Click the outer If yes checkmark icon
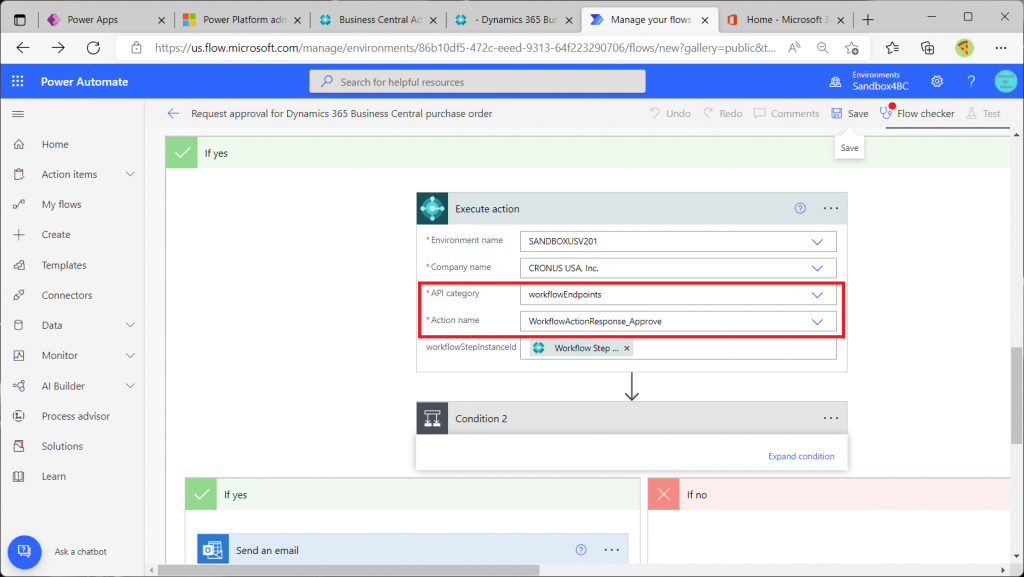 [x=182, y=153]
